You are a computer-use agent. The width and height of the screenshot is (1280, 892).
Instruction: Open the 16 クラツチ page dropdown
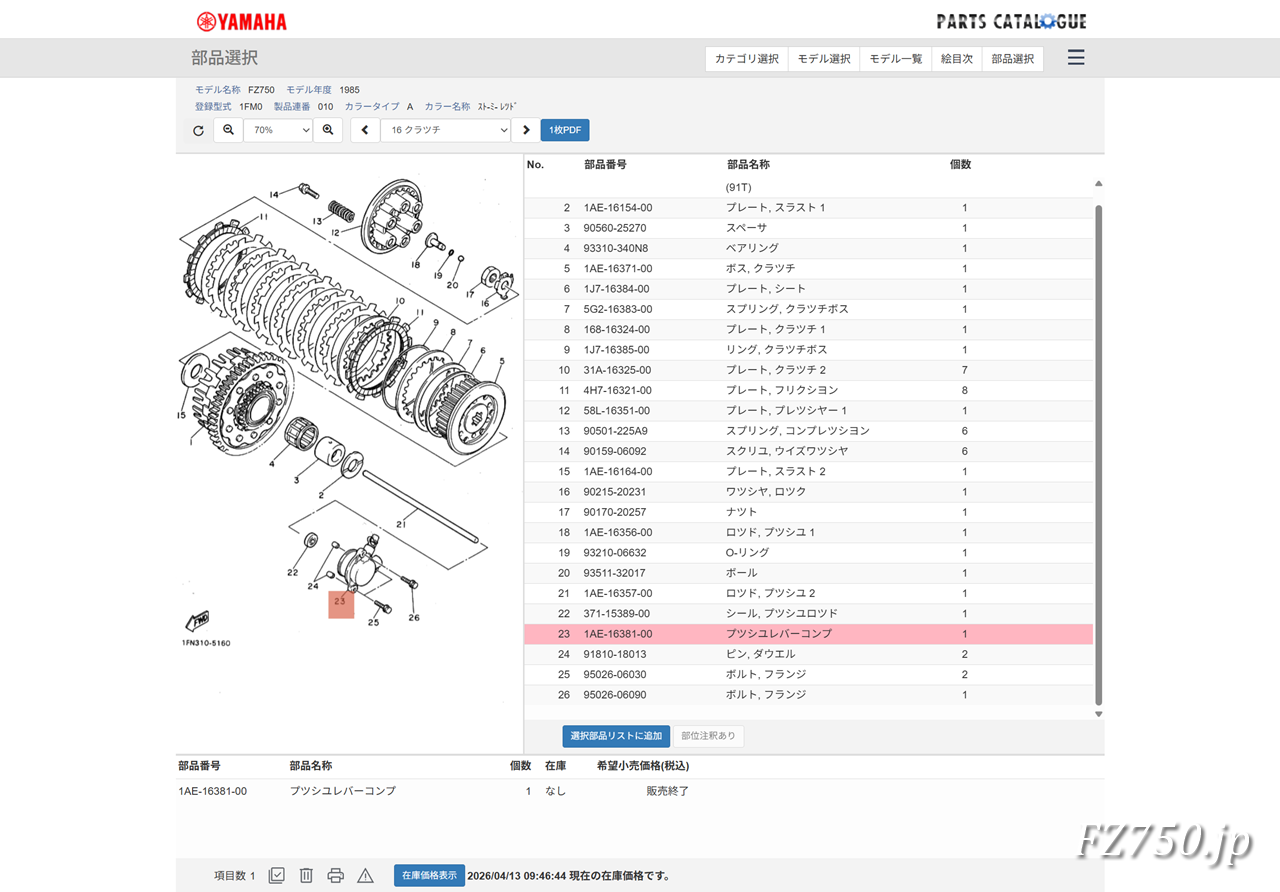coord(445,130)
